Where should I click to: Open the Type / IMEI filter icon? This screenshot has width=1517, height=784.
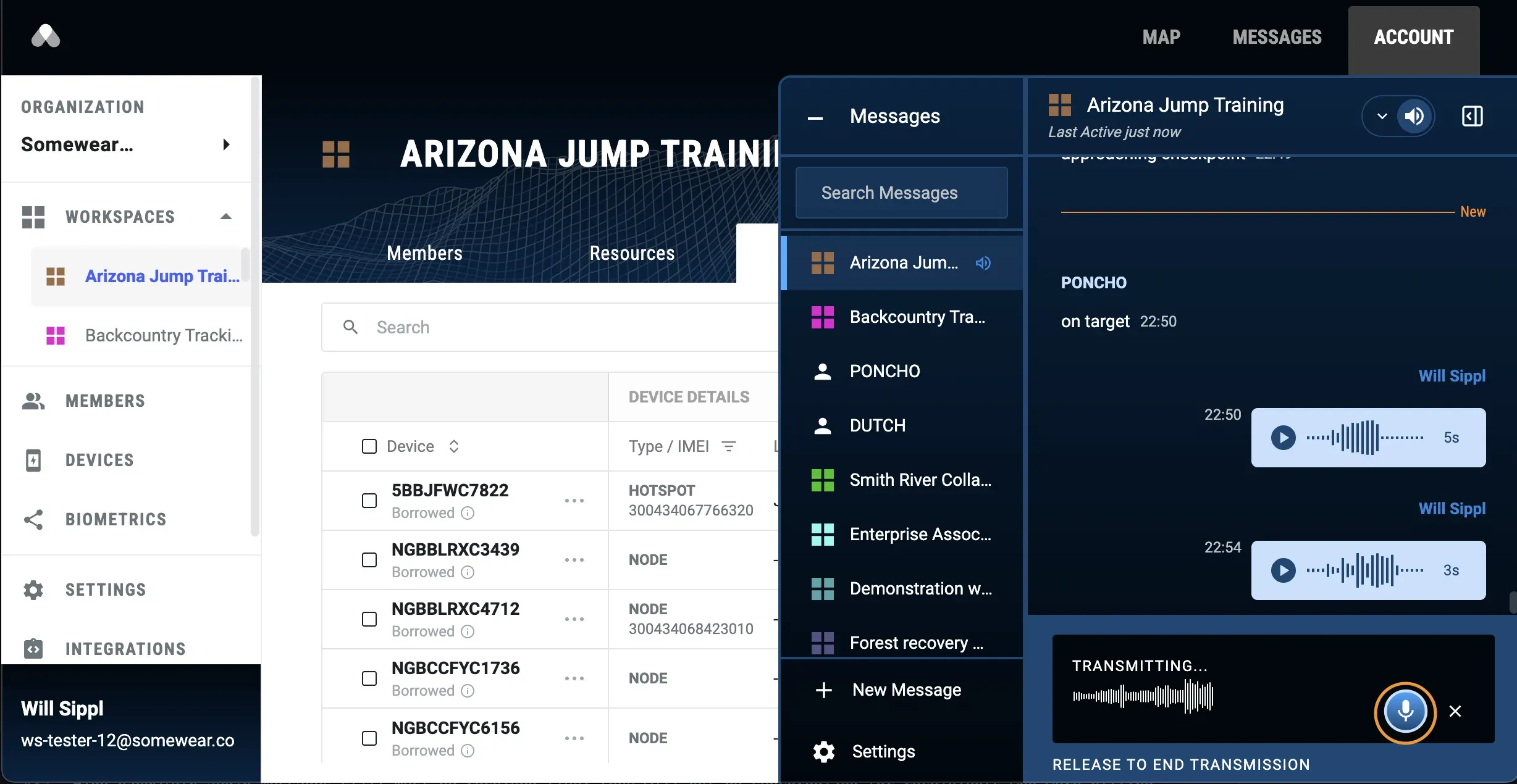point(729,446)
